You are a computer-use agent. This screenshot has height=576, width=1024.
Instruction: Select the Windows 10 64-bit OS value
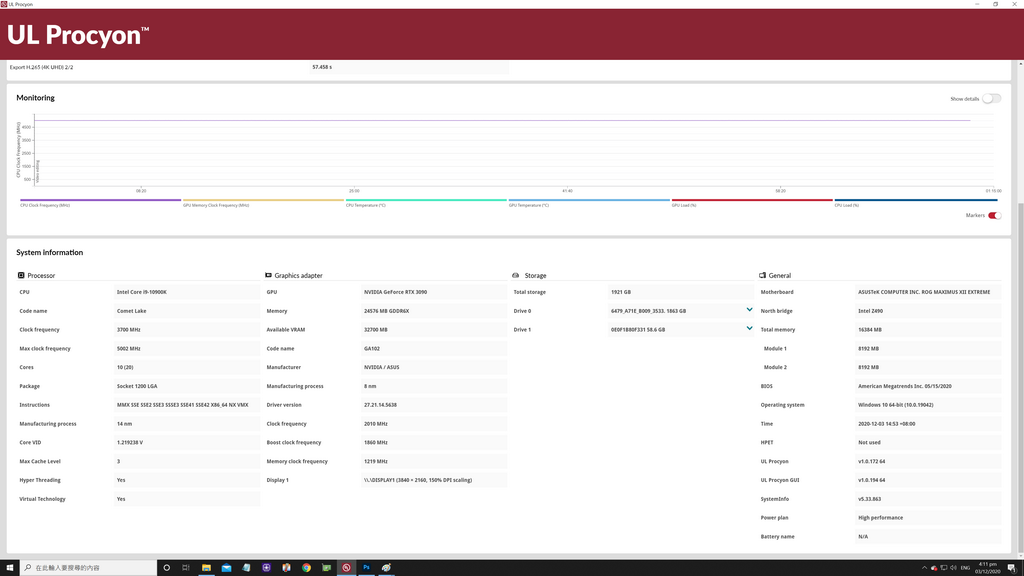[895, 405]
